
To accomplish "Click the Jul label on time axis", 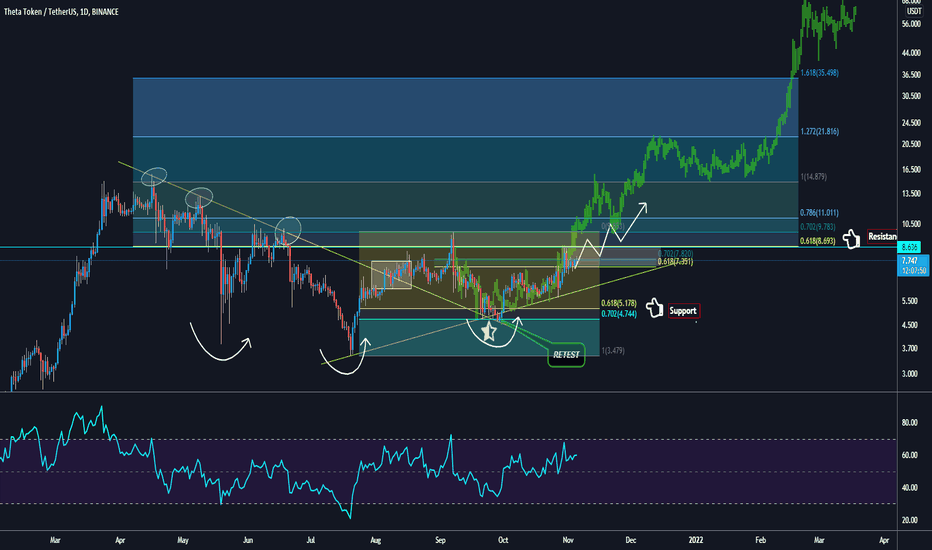I will [x=310, y=540].
